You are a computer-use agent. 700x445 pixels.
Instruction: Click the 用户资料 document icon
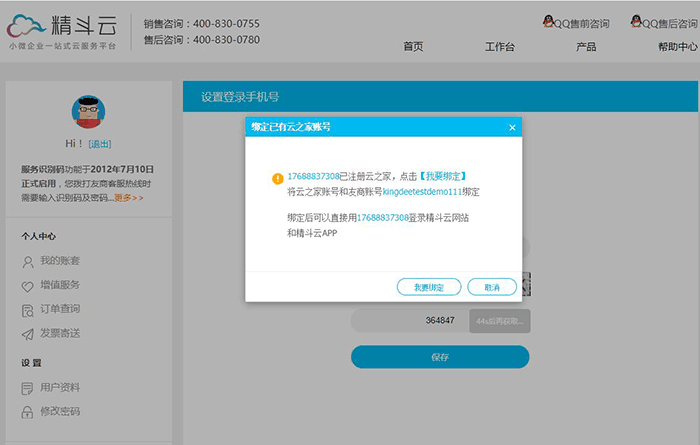pyautogui.click(x=27, y=388)
